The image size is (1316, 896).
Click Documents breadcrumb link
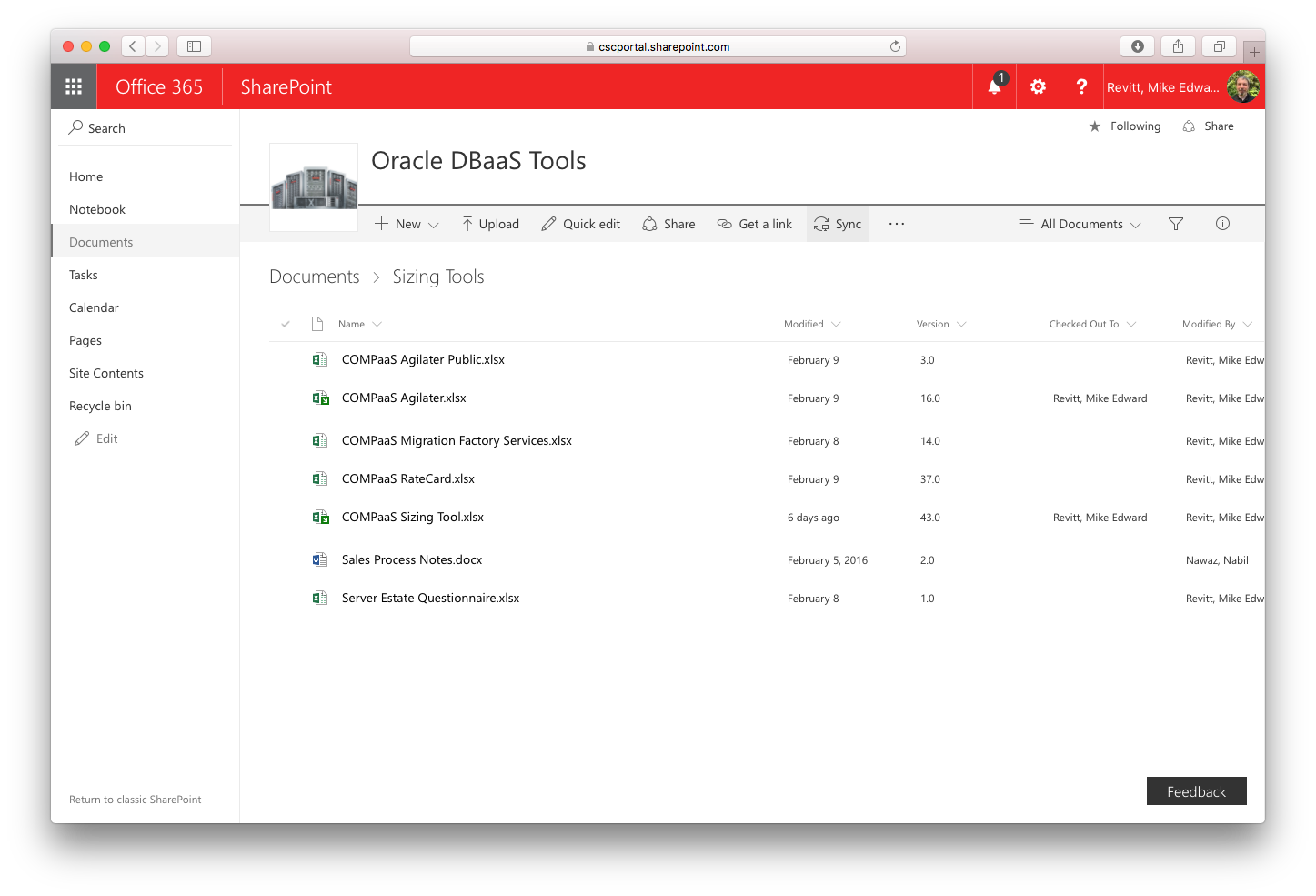[315, 277]
